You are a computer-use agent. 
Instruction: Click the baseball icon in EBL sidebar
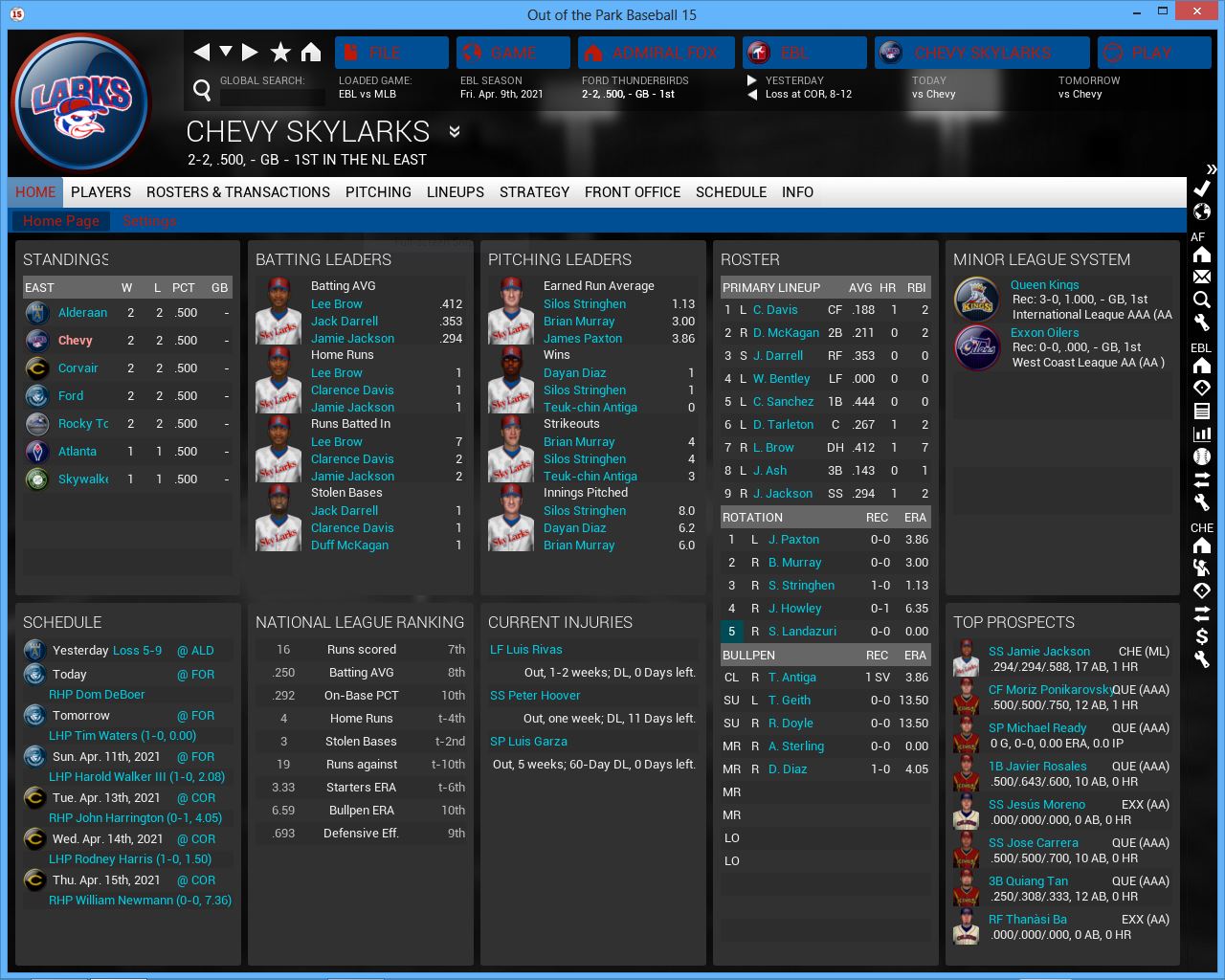pos(1202,457)
